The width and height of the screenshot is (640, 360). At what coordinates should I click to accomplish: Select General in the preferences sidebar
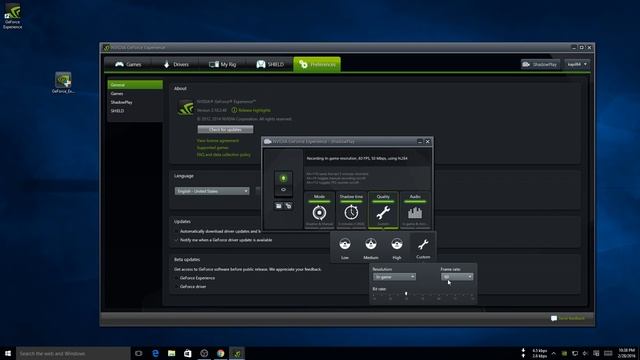point(135,85)
